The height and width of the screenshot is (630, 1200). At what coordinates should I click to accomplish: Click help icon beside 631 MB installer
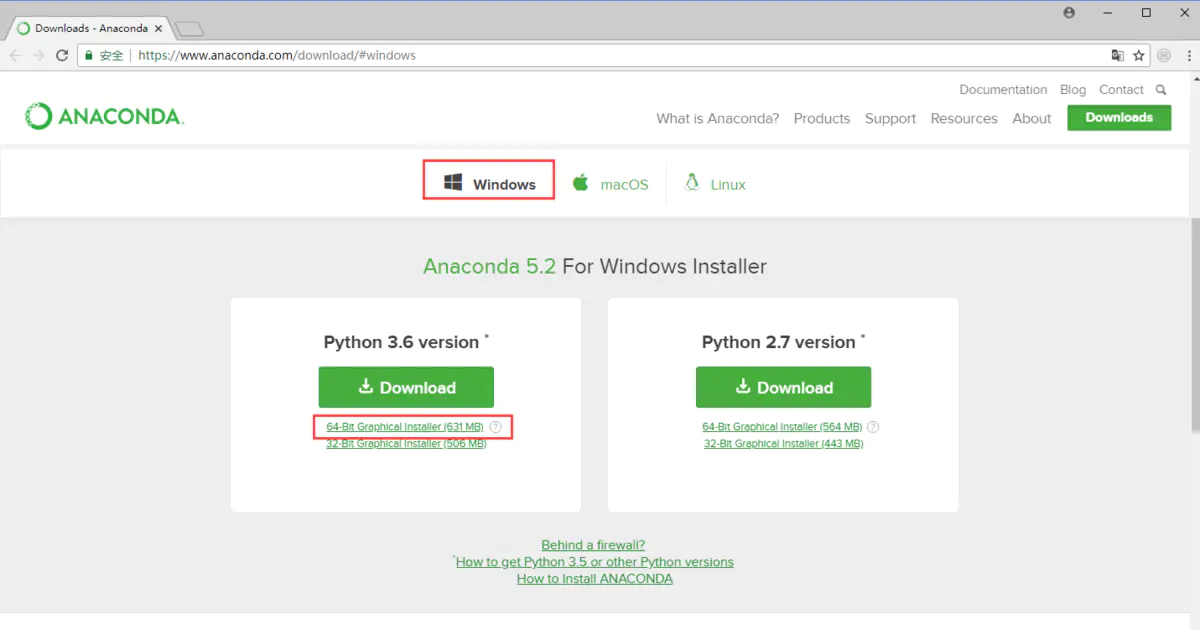tap(495, 427)
